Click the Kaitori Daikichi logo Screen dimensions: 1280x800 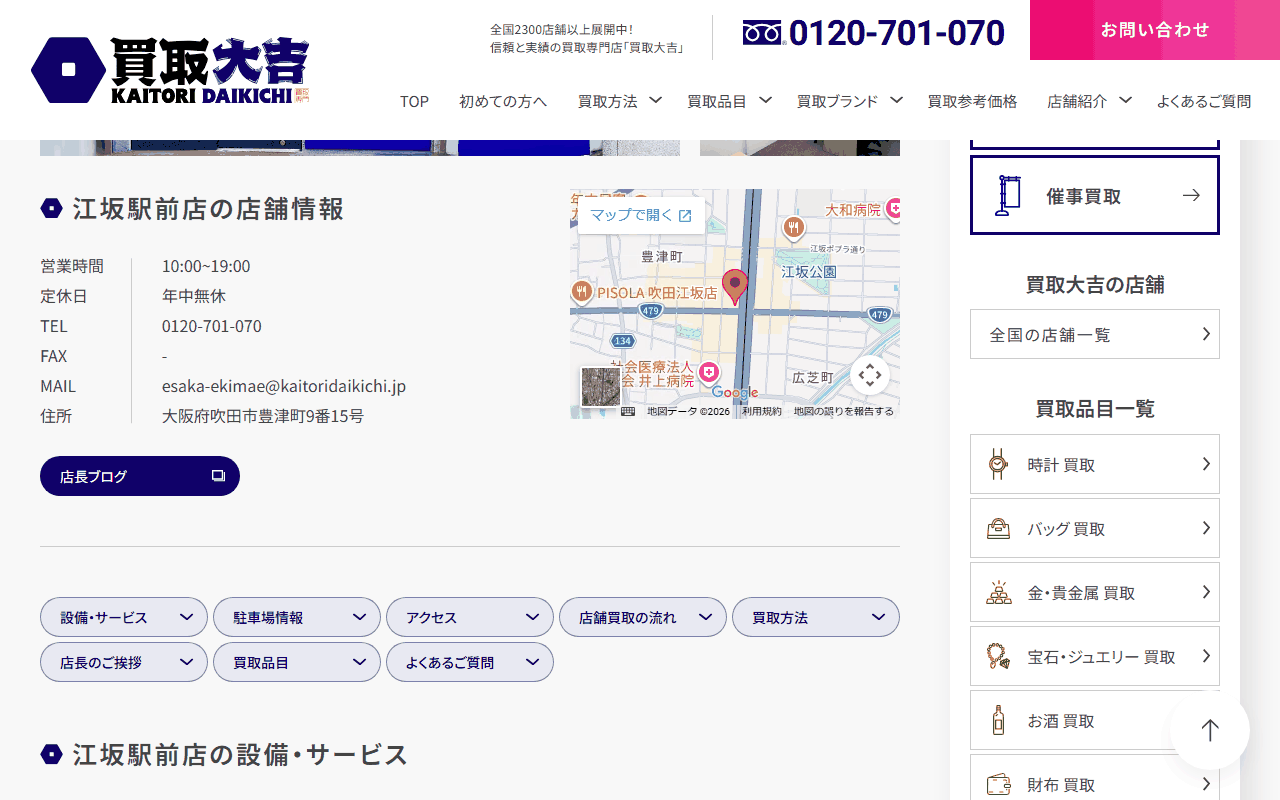170,70
